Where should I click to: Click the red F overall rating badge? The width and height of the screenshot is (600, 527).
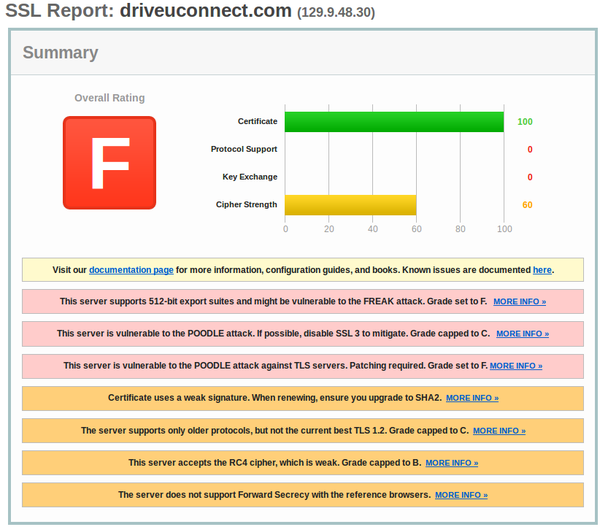pos(109,163)
